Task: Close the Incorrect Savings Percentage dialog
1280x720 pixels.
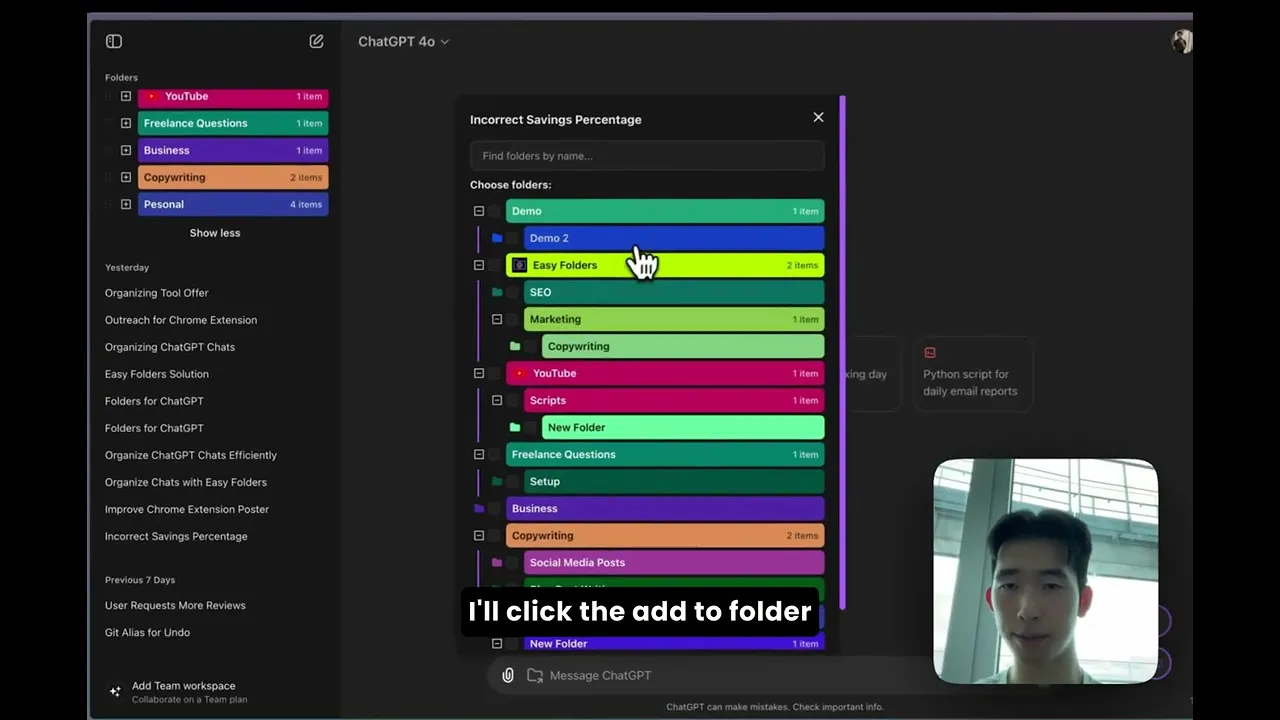Action: click(x=818, y=117)
